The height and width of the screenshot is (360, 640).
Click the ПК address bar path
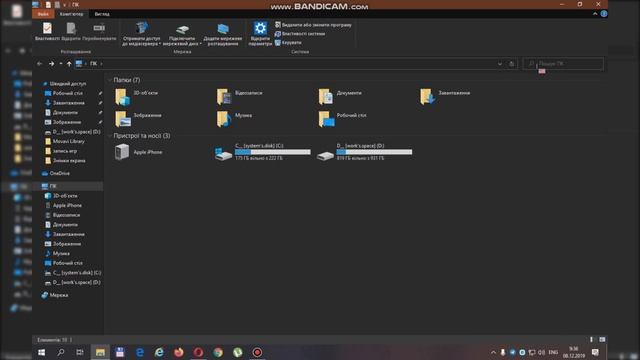[x=93, y=64]
